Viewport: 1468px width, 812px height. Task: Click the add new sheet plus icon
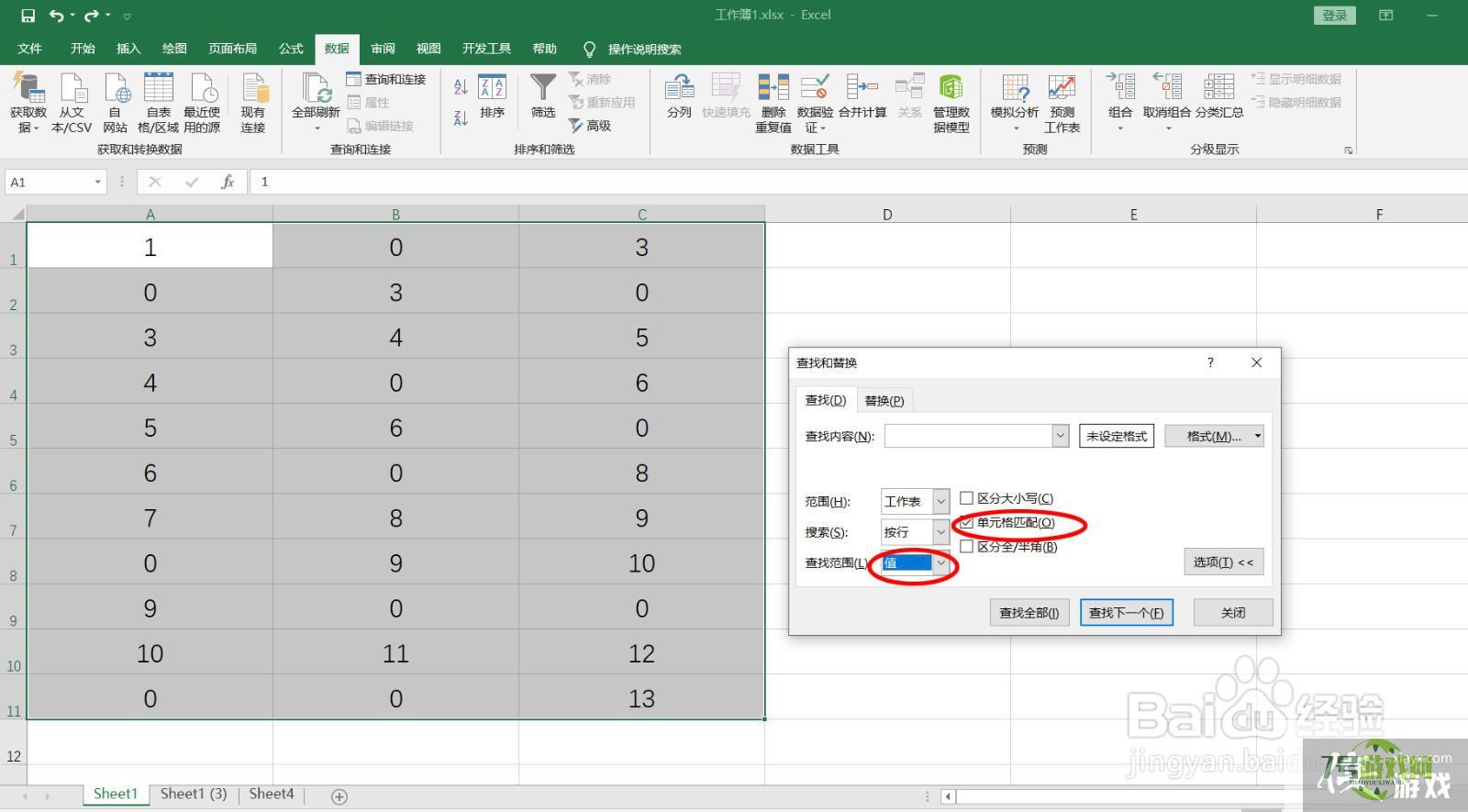click(339, 796)
